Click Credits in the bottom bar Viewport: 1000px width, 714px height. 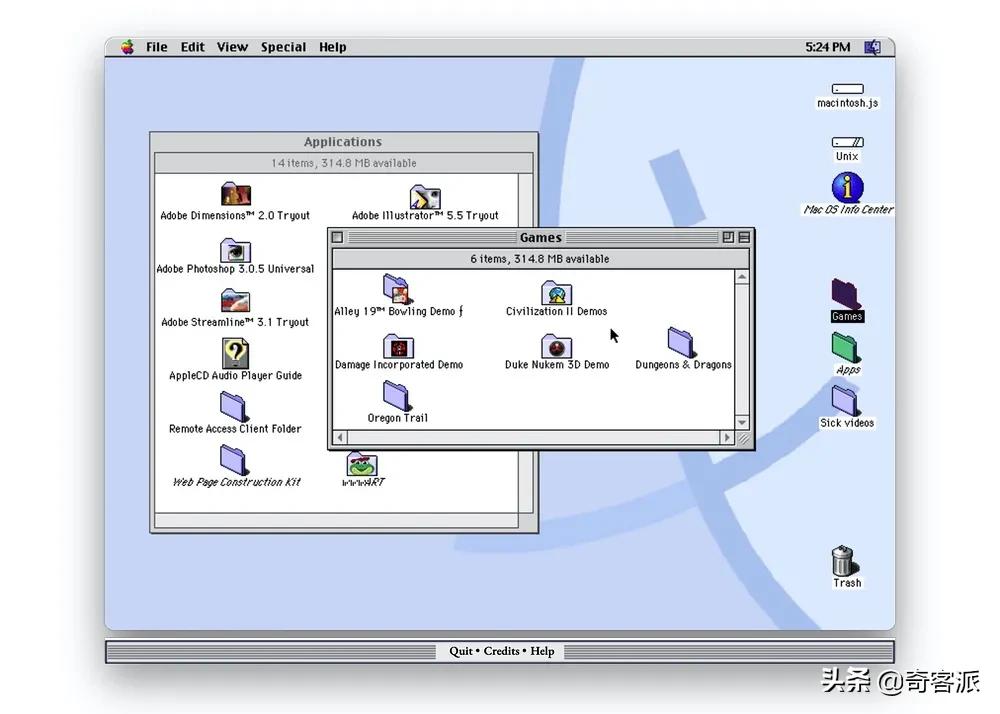(x=501, y=651)
